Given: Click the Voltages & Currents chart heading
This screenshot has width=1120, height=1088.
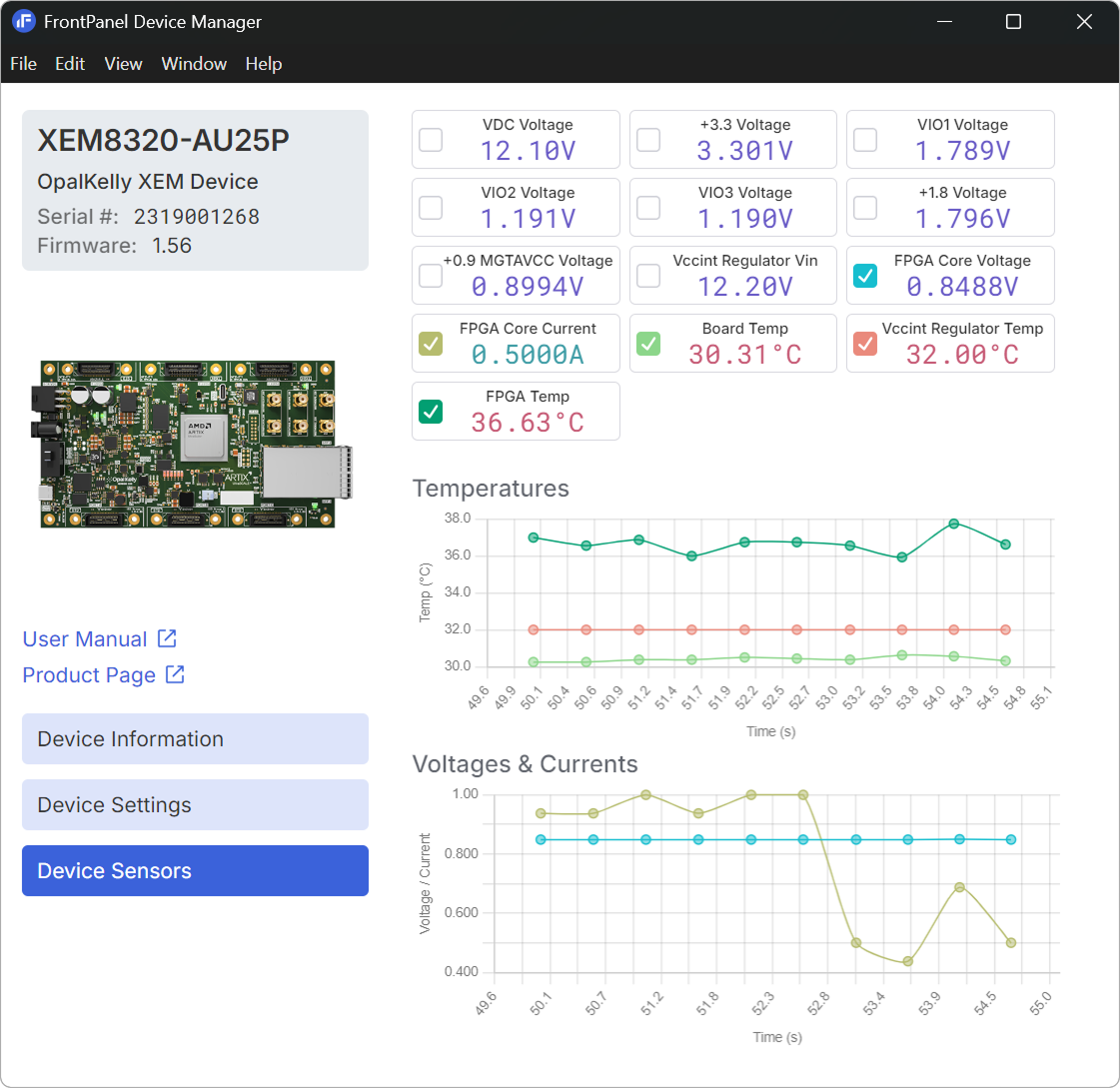Looking at the screenshot, I should click(x=525, y=764).
